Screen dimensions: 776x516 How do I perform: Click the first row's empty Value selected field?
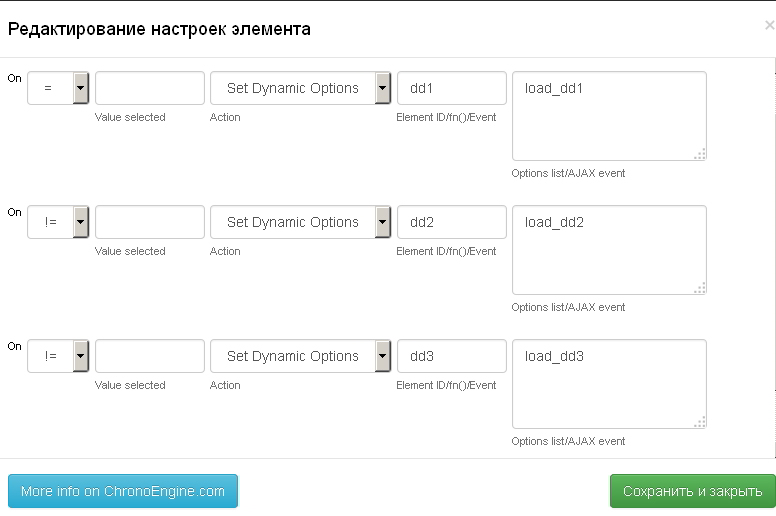(150, 88)
